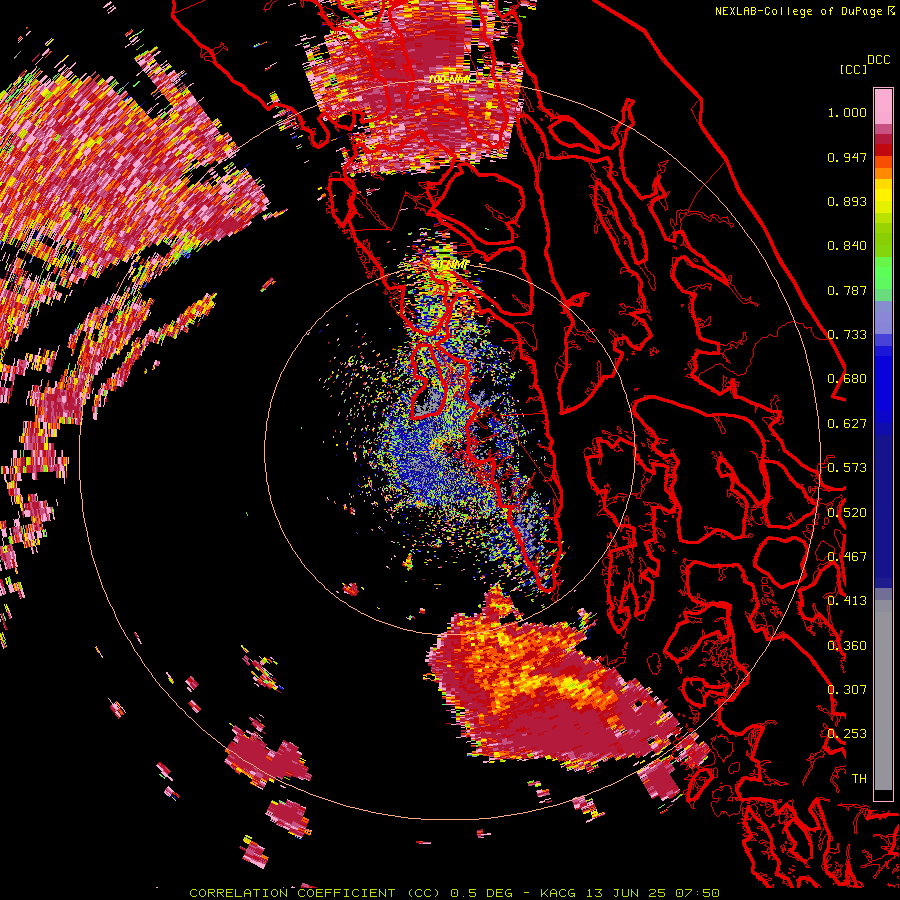900x900 pixels.
Task: Click the 0.947 scale value
Action: (x=847, y=157)
